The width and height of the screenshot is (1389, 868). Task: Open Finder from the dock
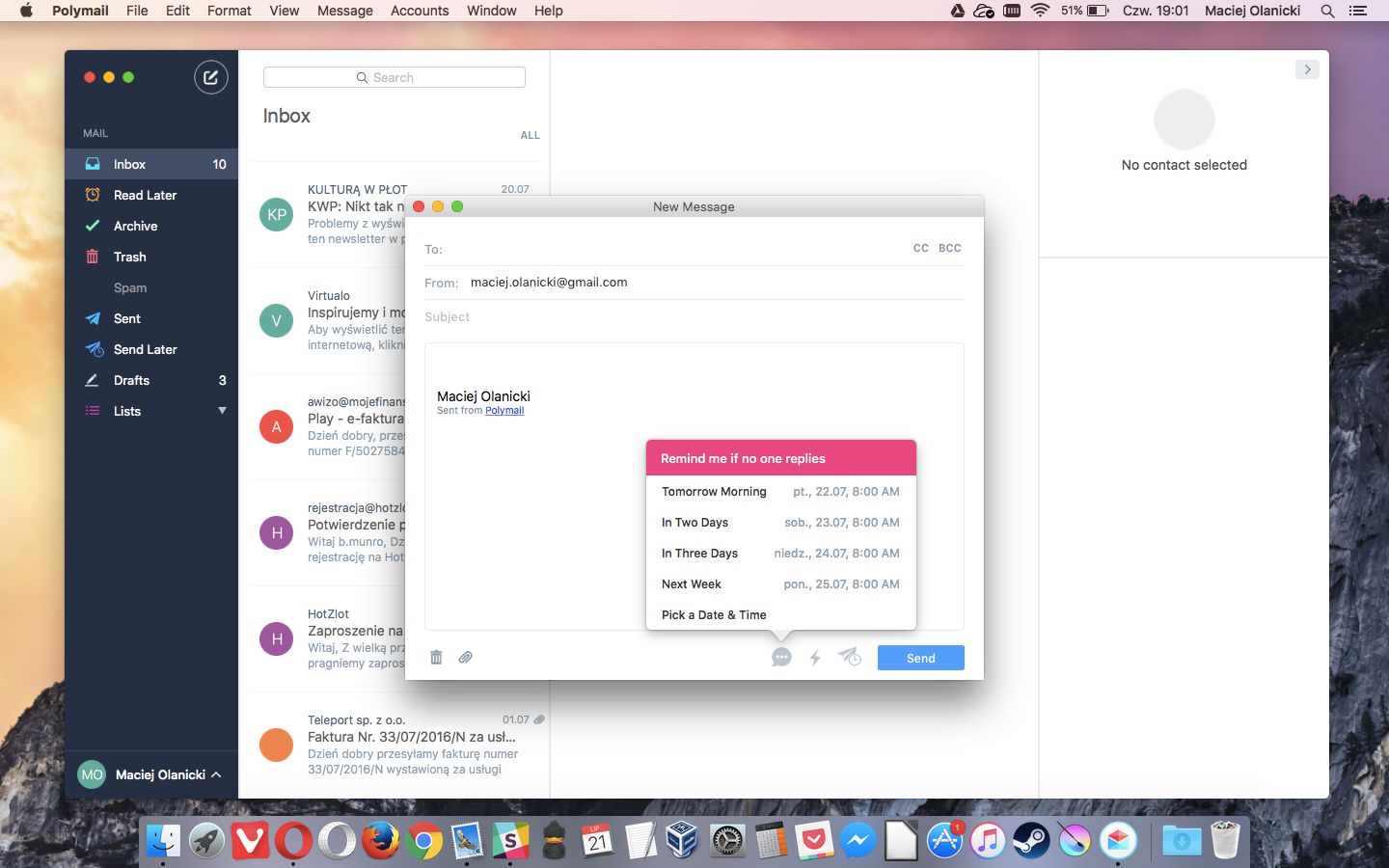[163, 841]
